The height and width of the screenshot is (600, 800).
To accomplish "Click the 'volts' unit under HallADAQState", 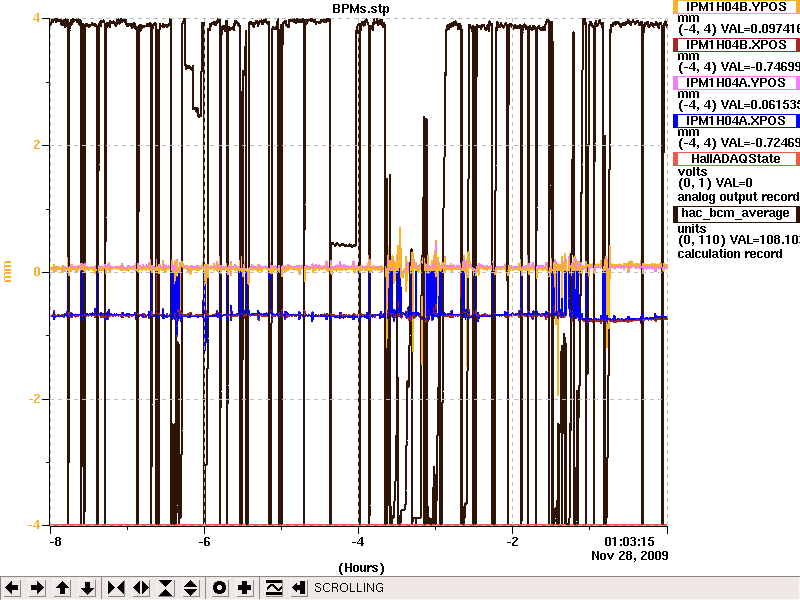I will 692,172.
